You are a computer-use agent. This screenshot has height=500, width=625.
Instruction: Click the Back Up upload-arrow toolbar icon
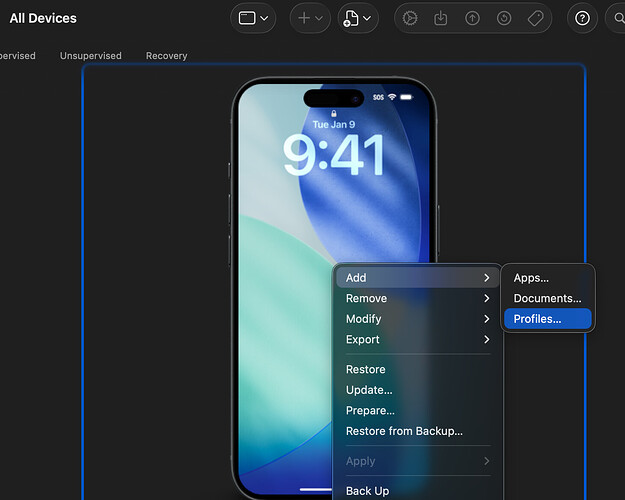472,18
